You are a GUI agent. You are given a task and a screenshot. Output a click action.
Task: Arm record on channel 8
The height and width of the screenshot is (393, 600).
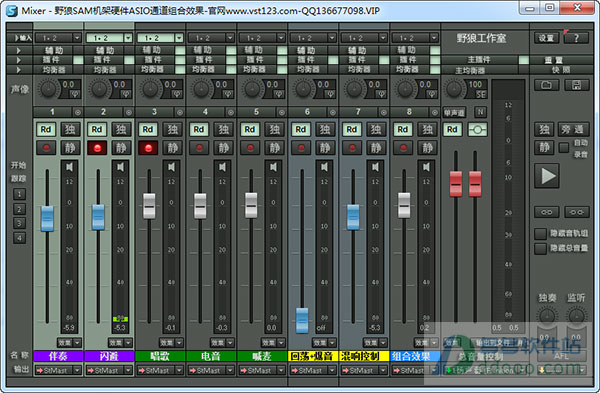pyautogui.click(x=403, y=148)
